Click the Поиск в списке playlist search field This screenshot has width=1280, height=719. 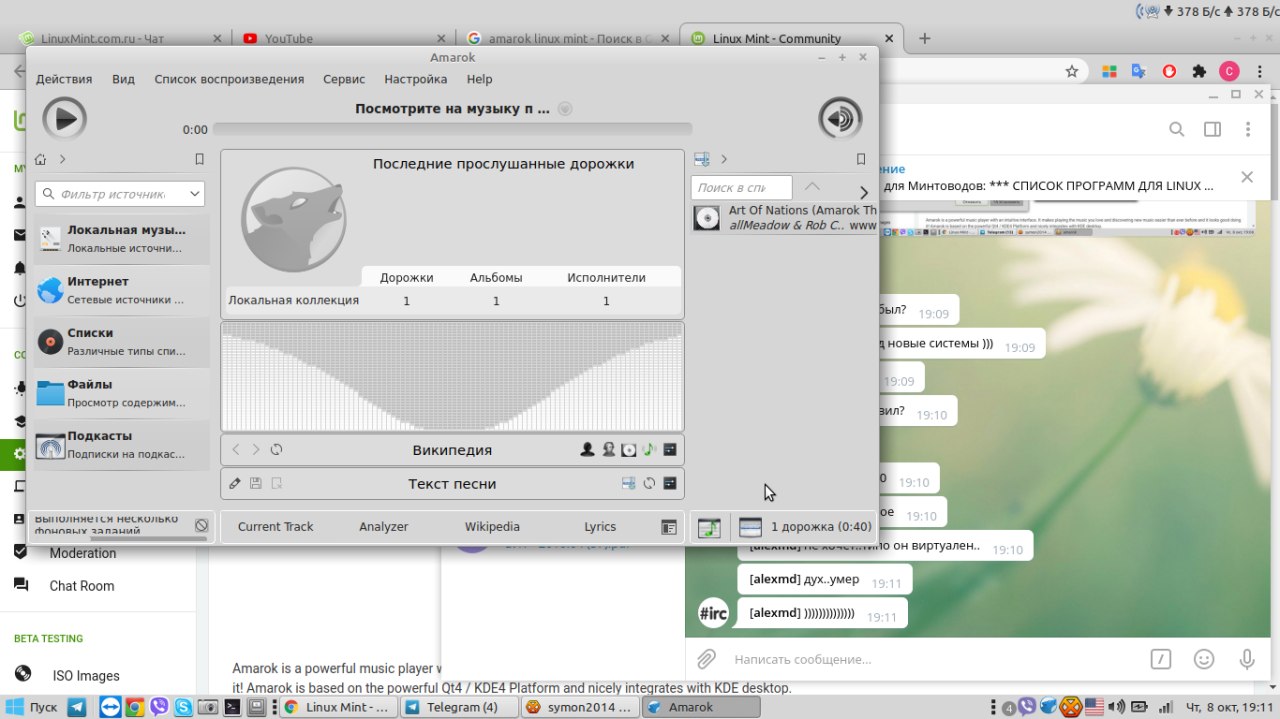coord(741,187)
